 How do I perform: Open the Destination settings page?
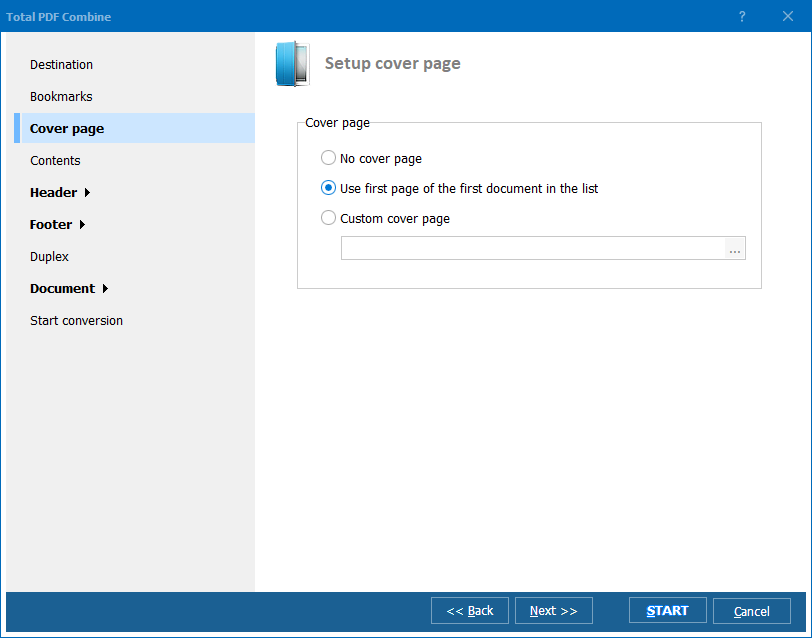pyautogui.click(x=61, y=65)
